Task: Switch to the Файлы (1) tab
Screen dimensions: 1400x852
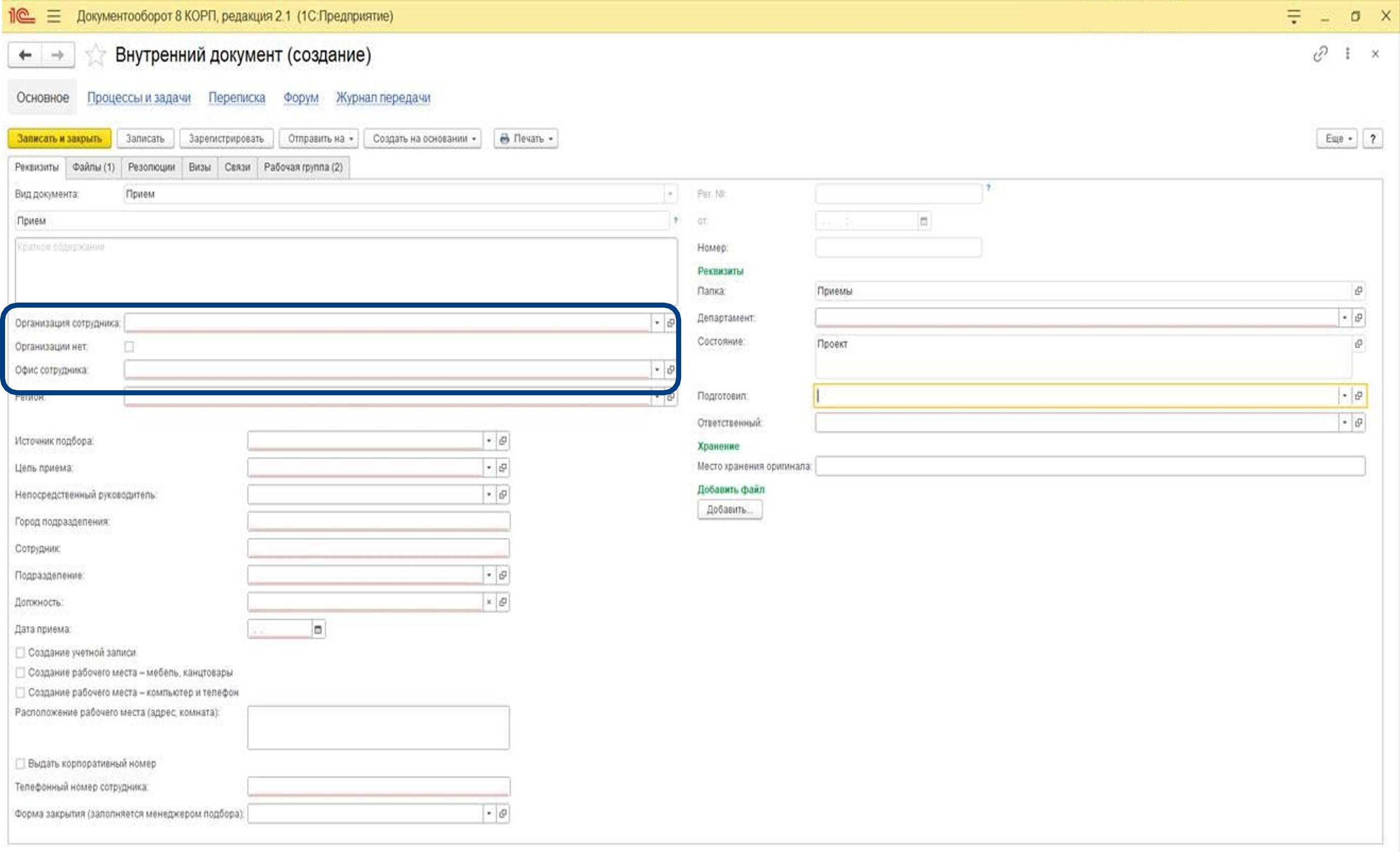Action: pyautogui.click(x=94, y=167)
